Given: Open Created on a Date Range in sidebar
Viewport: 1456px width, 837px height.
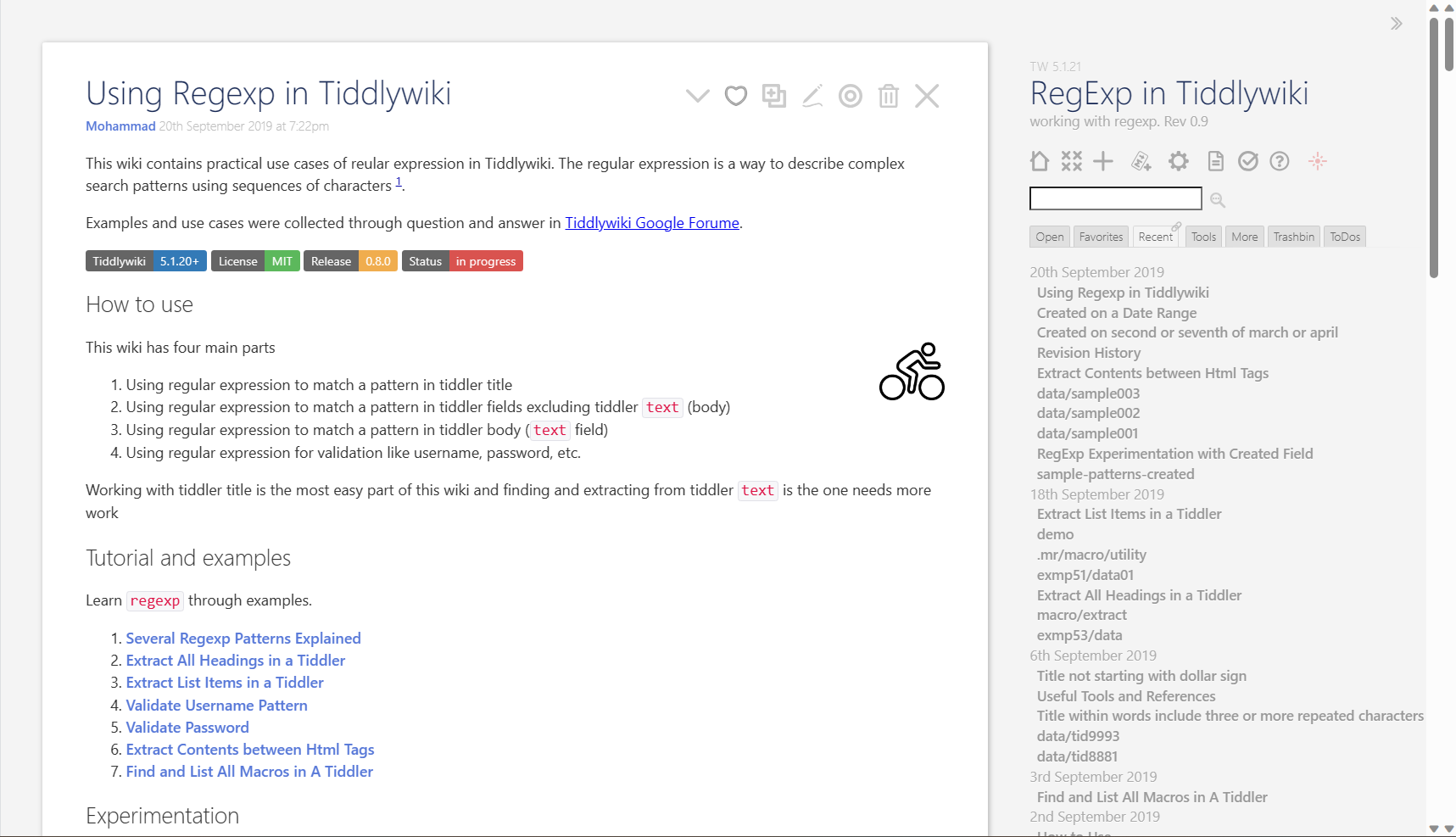Looking at the screenshot, I should [x=1117, y=313].
